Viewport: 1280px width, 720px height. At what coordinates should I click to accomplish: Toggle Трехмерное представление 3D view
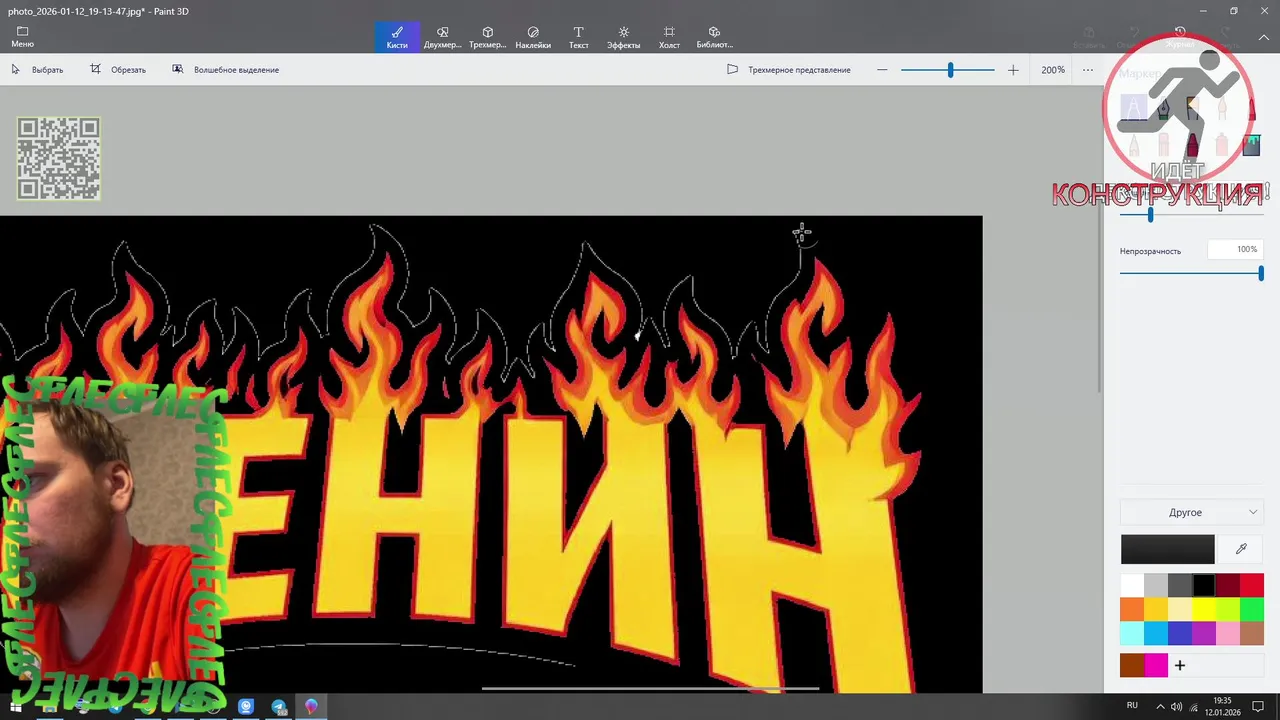coord(788,70)
